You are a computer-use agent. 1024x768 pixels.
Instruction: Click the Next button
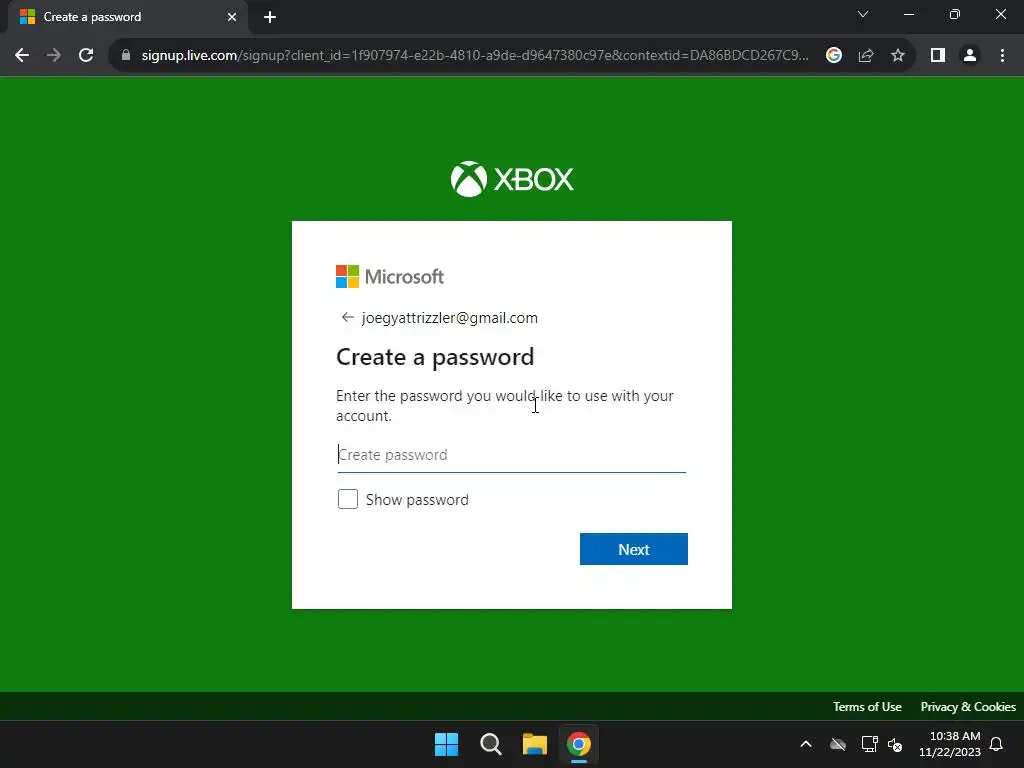633,549
